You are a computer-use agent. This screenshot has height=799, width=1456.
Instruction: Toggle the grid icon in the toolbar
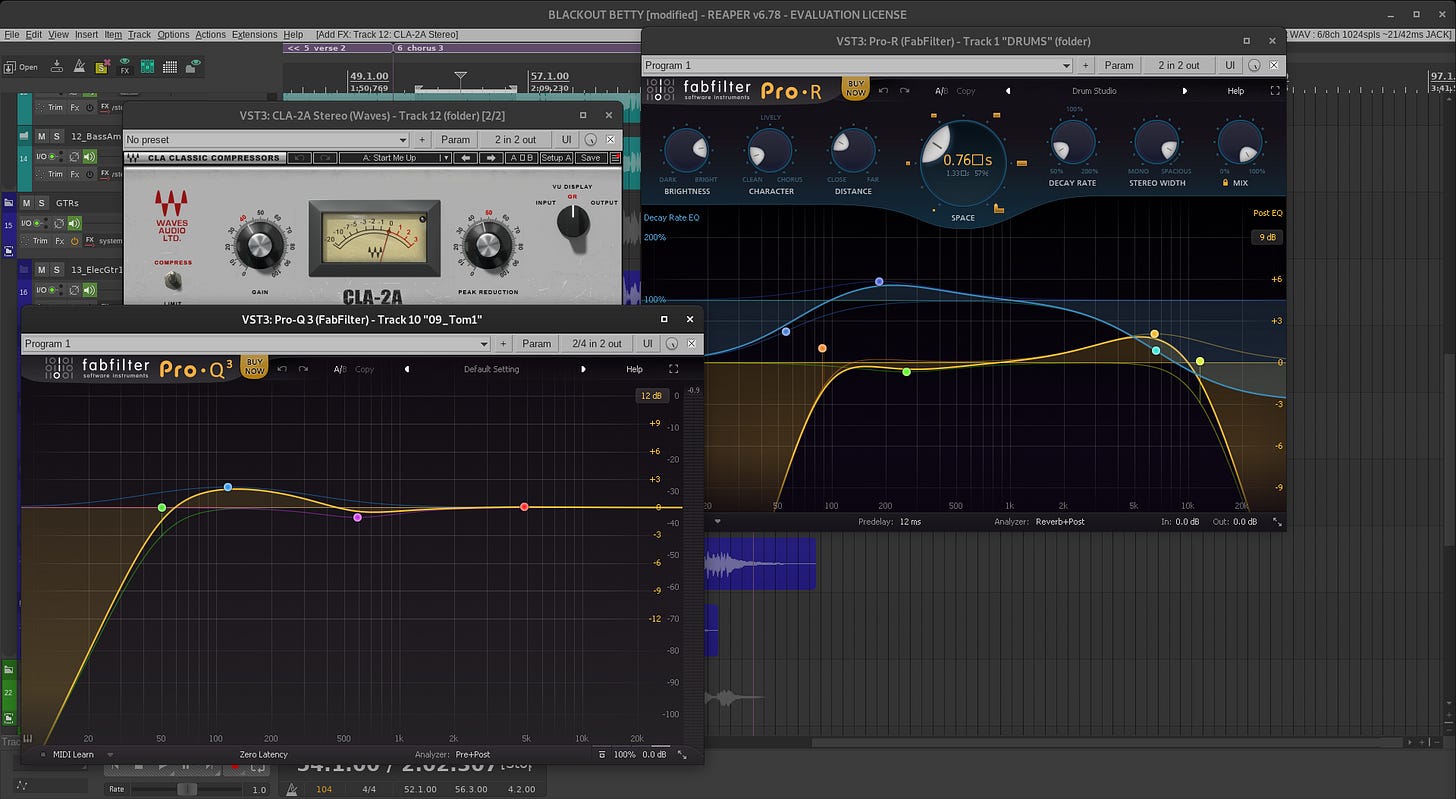170,67
